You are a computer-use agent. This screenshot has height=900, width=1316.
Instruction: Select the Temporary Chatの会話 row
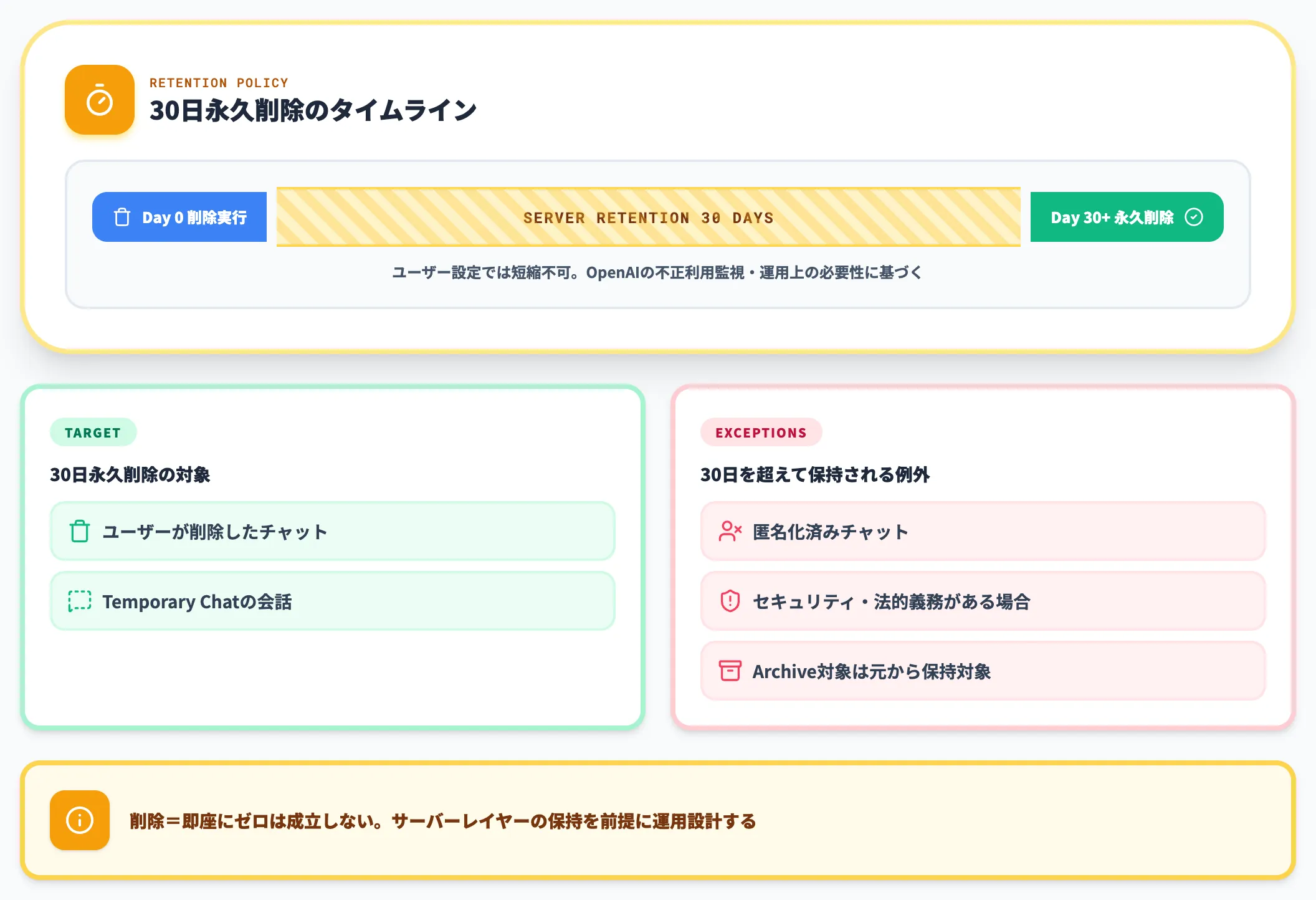(332, 601)
